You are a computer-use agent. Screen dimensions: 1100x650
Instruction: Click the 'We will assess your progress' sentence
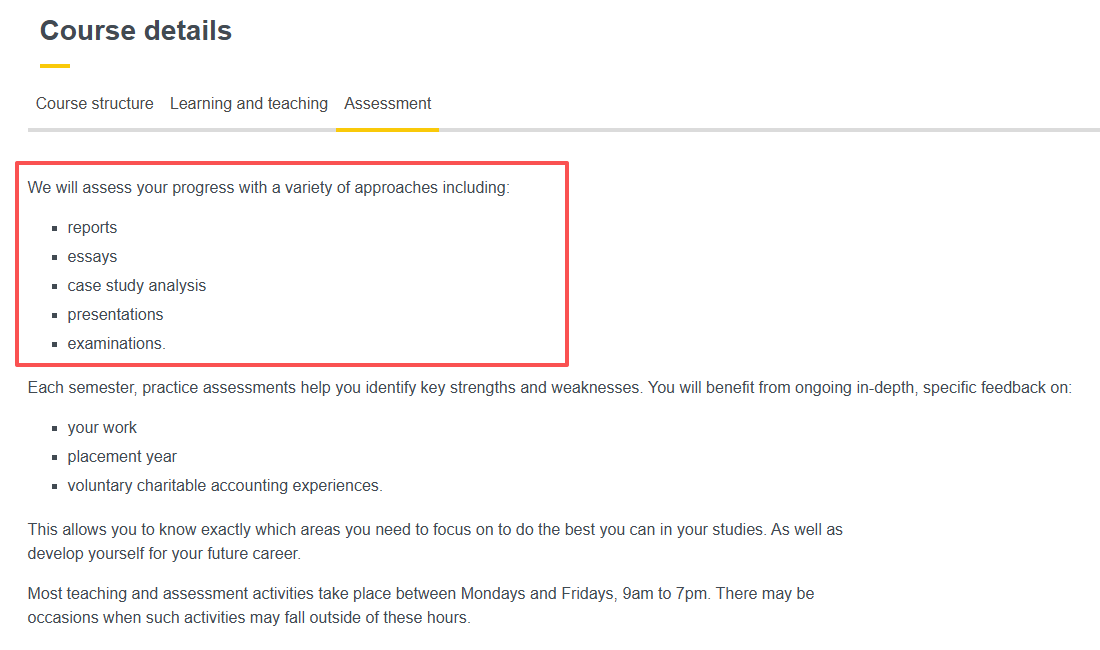268,188
